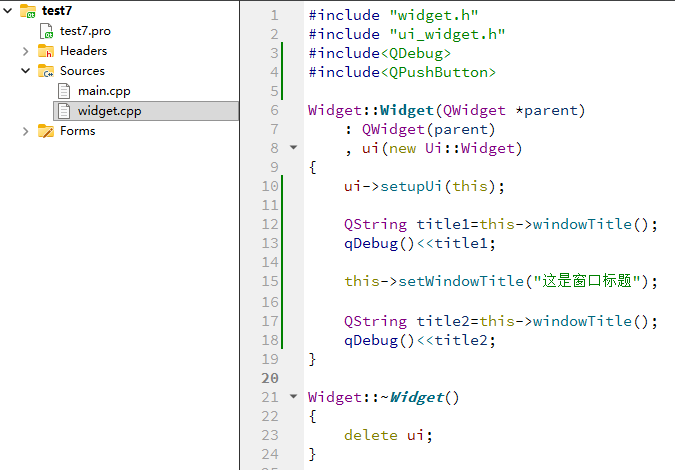Click ui->setupUi(this) statement
This screenshot has width=675, height=470.
[x=424, y=186]
